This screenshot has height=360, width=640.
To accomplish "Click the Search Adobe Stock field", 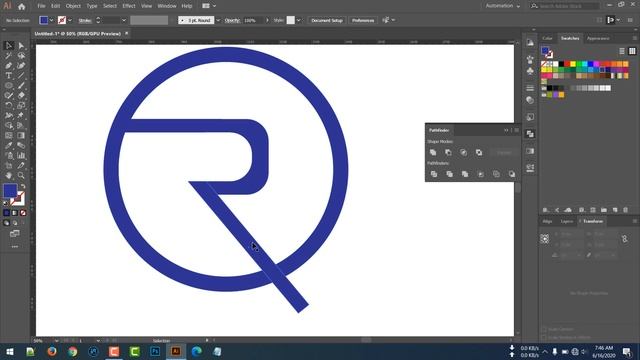I will pos(565,6).
